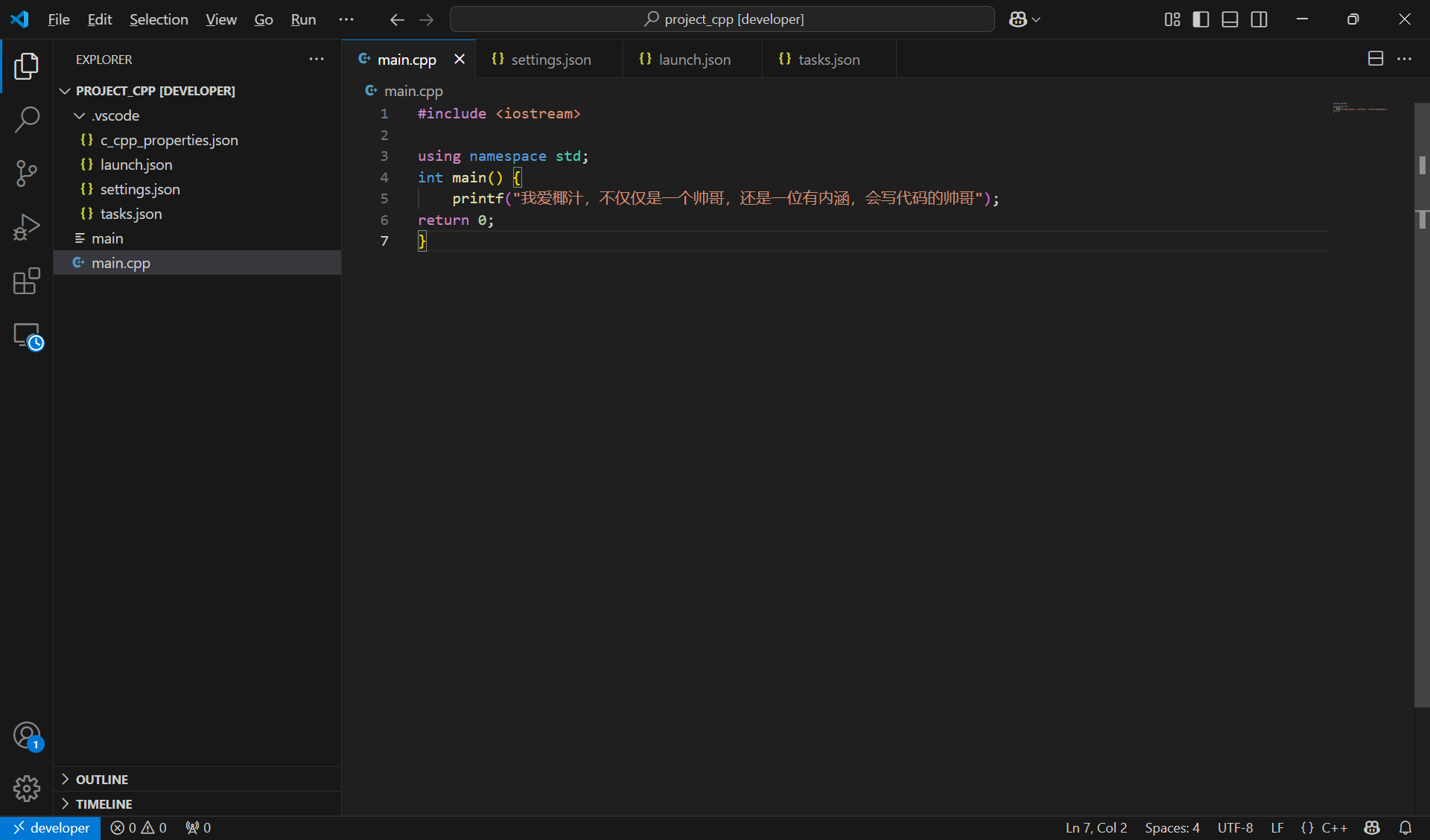
Task: Toggle the secondary sidebar
Action: [x=1259, y=19]
